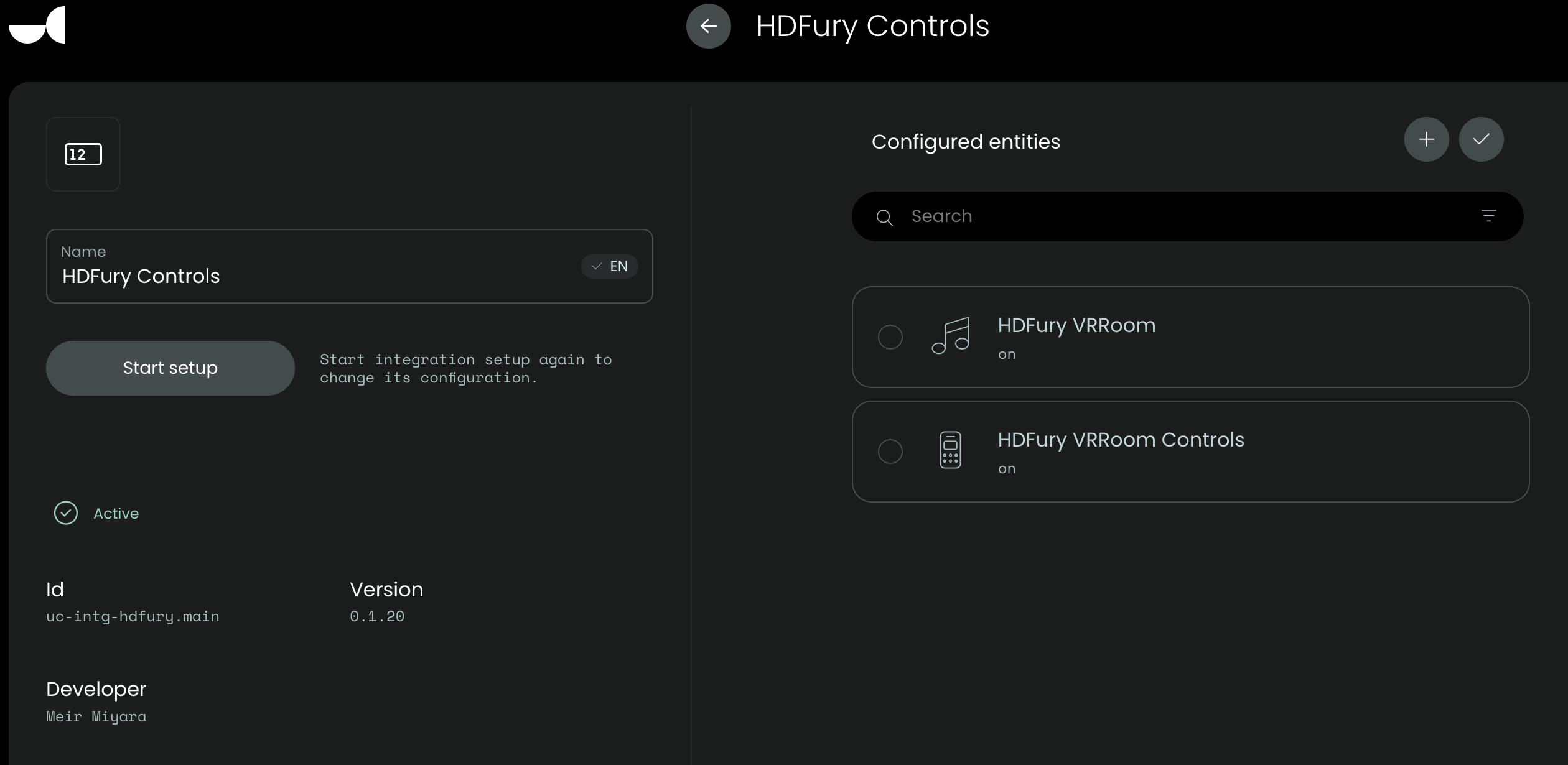Select the HDFury VRRoom Controls radio button
Viewport: 1568px width, 765px height.
tap(890, 452)
